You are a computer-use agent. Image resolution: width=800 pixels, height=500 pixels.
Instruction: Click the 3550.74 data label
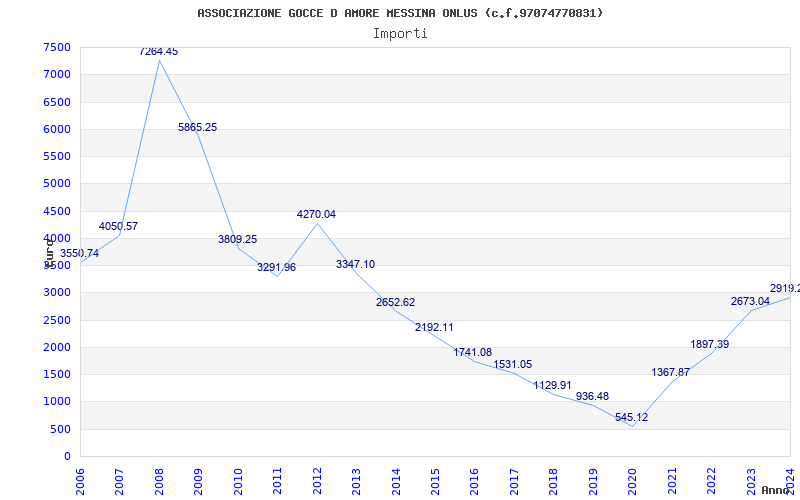[80, 254]
